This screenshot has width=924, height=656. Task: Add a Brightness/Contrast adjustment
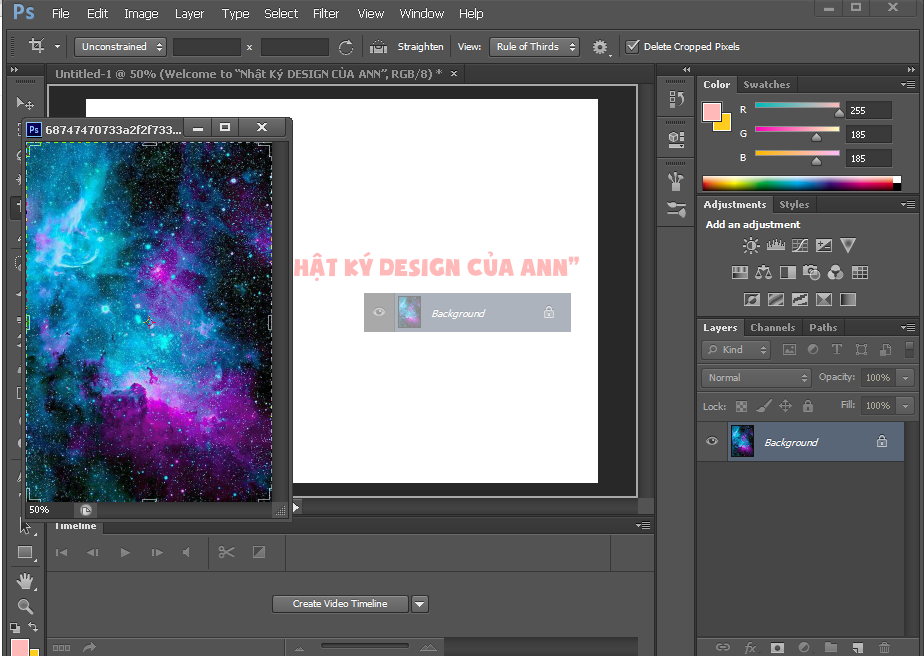[751, 245]
